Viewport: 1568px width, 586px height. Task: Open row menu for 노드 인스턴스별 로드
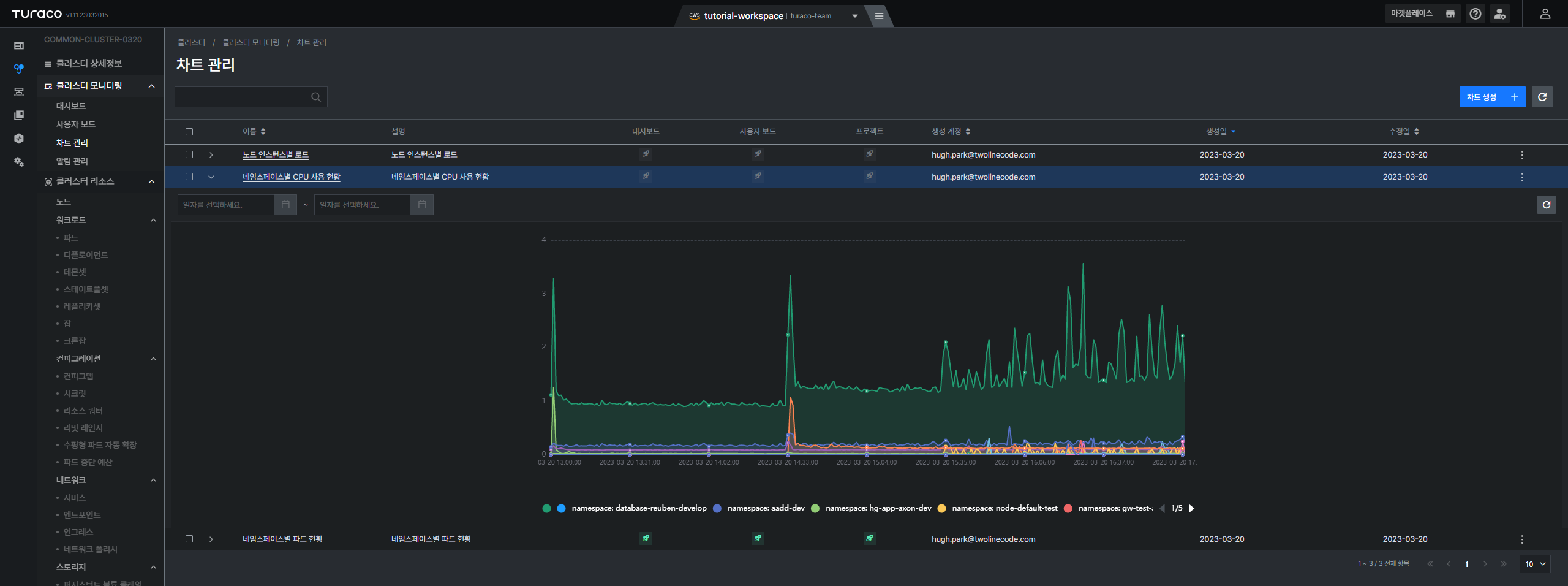pos(1522,155)
